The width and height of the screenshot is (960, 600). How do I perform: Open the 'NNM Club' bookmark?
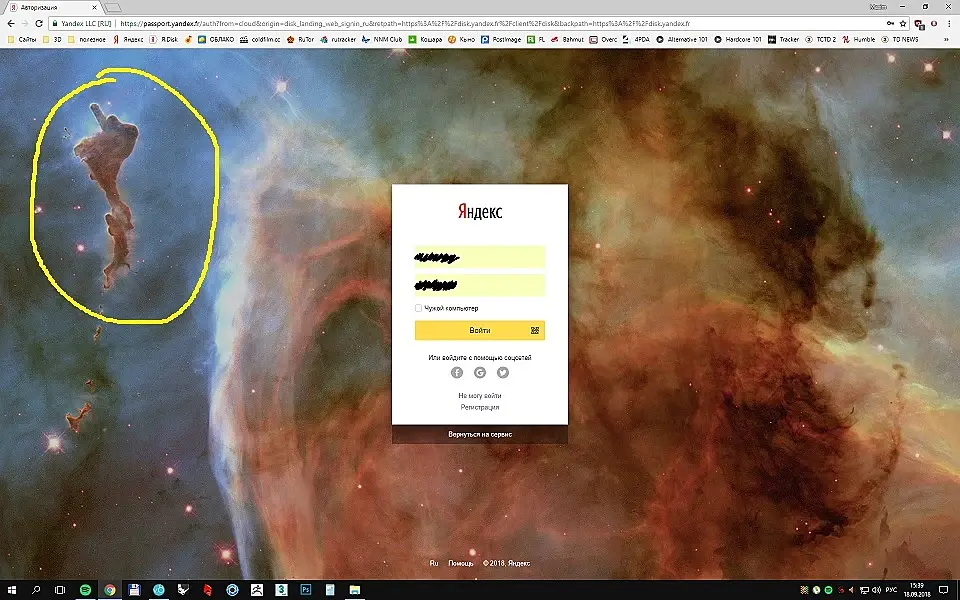point(382,39)
